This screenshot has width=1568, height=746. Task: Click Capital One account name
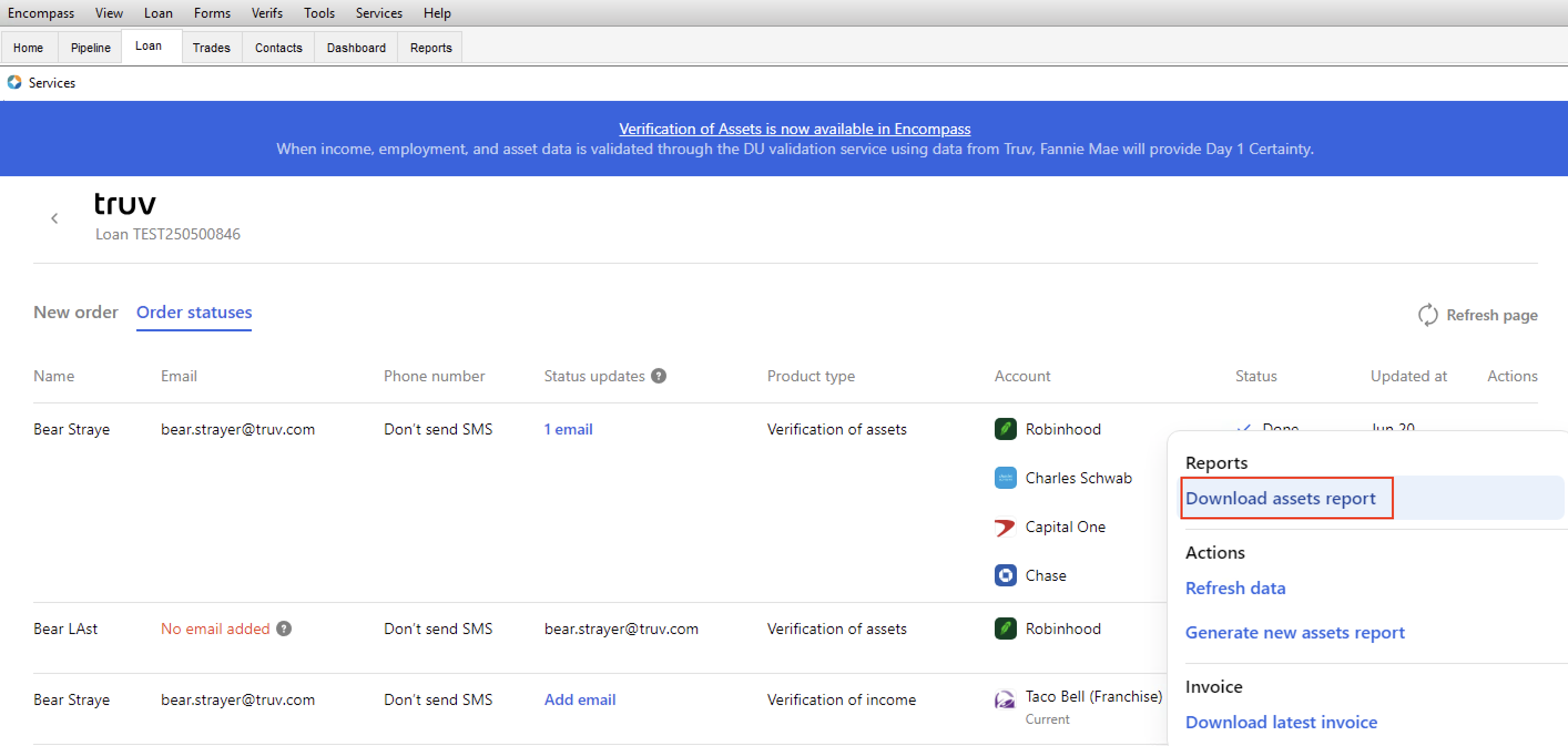[1066, 527]
